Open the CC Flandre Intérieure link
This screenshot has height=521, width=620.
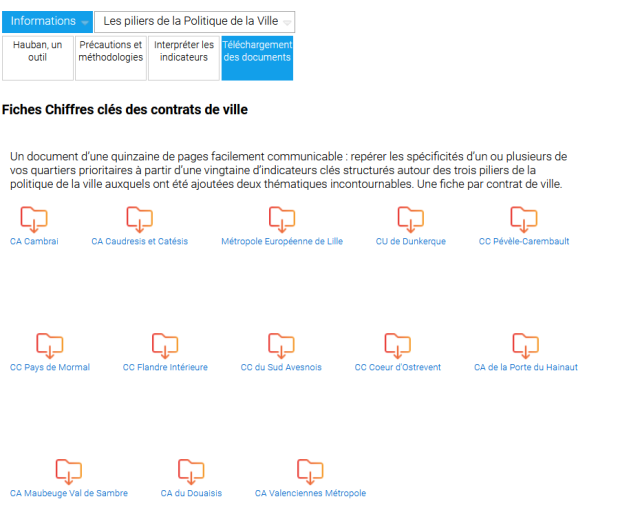click(x=165, y=367)
